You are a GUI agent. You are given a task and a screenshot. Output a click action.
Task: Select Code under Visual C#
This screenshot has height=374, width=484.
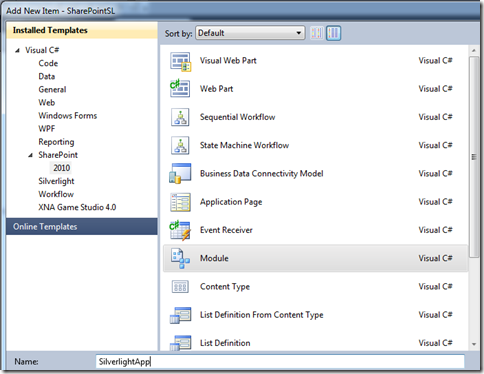click(x=48, y=63)
